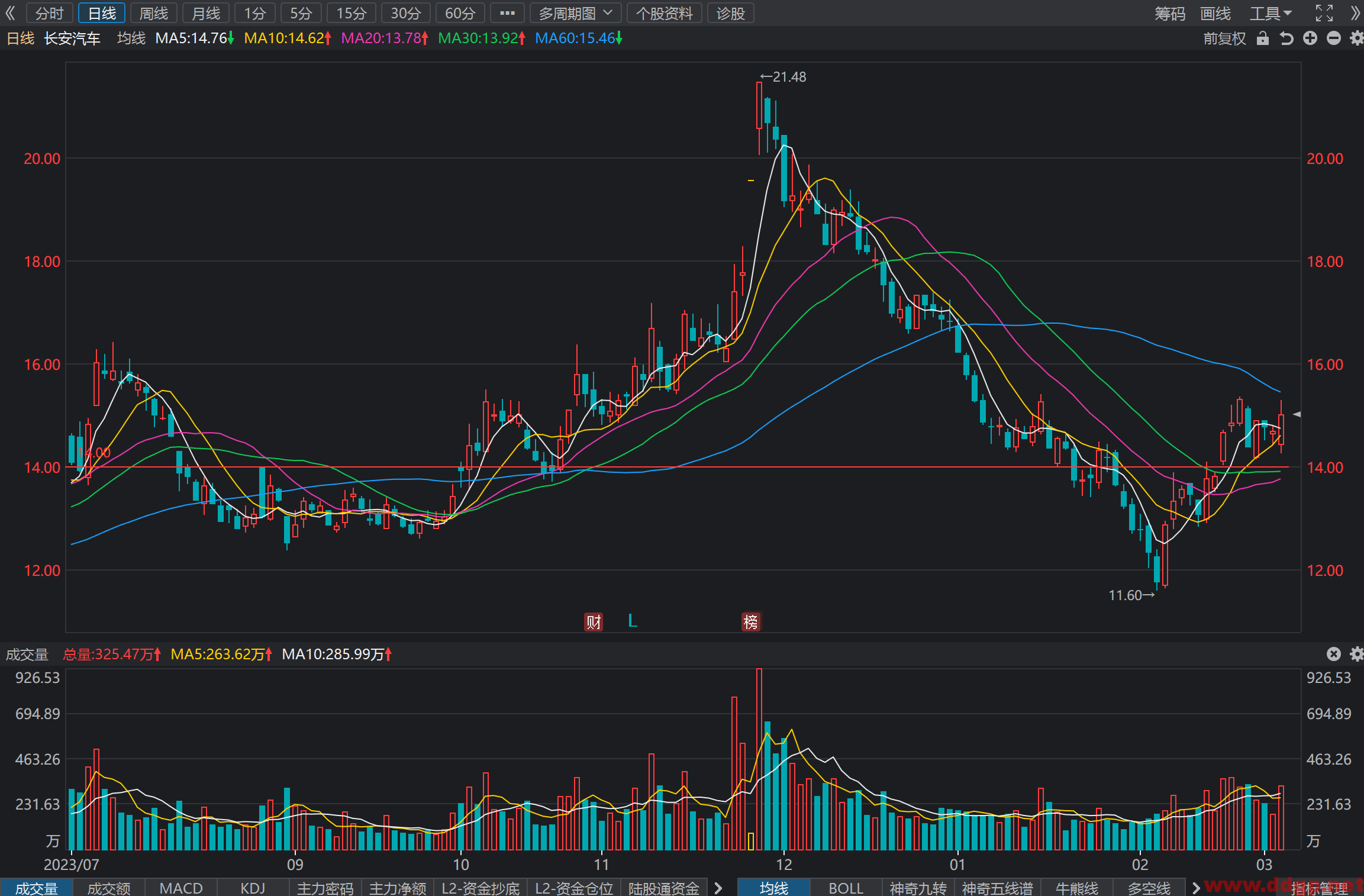
Task: Click the 诊股 diagnosis button
Action: (730, 13)
